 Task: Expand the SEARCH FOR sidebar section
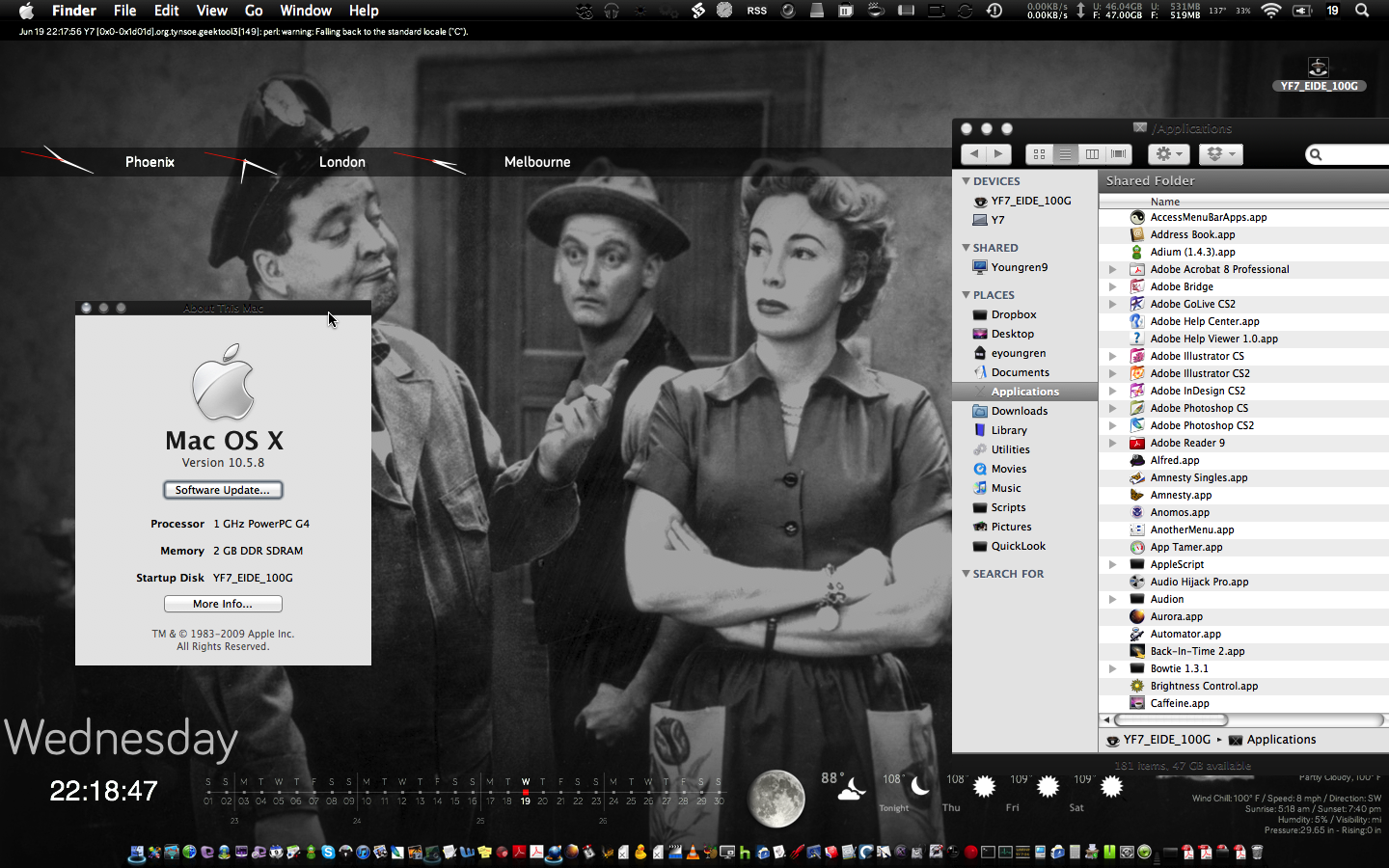(x=967, y=573)
